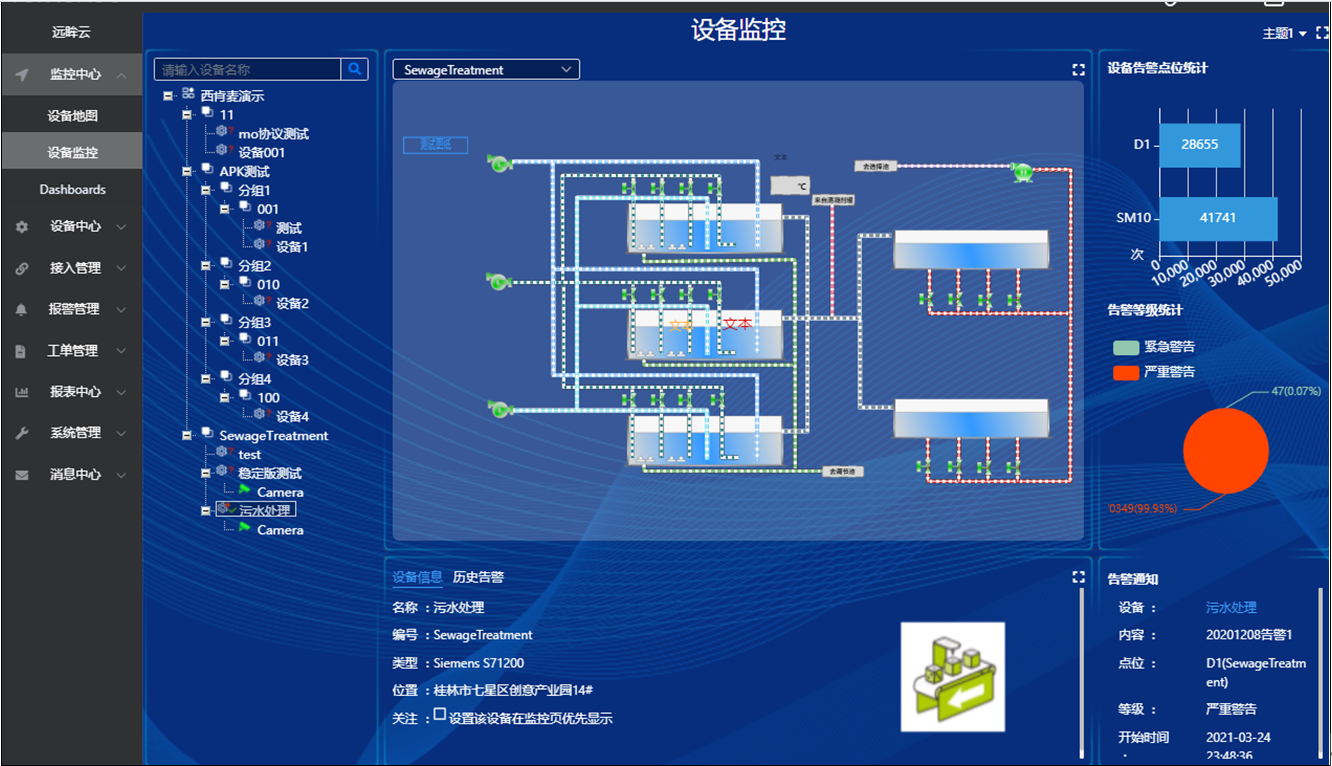
Task: Click the 紧急警告 legend swatch
Action: (x=1126, y=348)
